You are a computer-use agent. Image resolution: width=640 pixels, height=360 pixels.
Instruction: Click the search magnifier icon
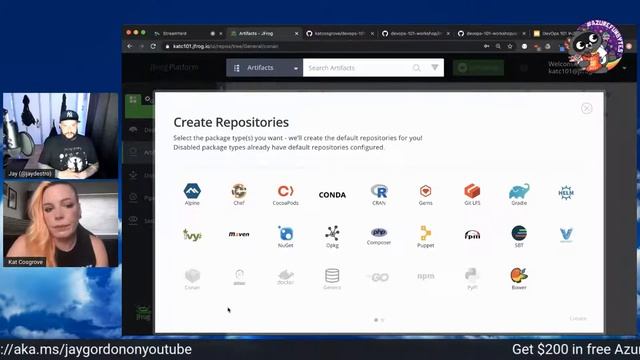(x=416, y=68)
